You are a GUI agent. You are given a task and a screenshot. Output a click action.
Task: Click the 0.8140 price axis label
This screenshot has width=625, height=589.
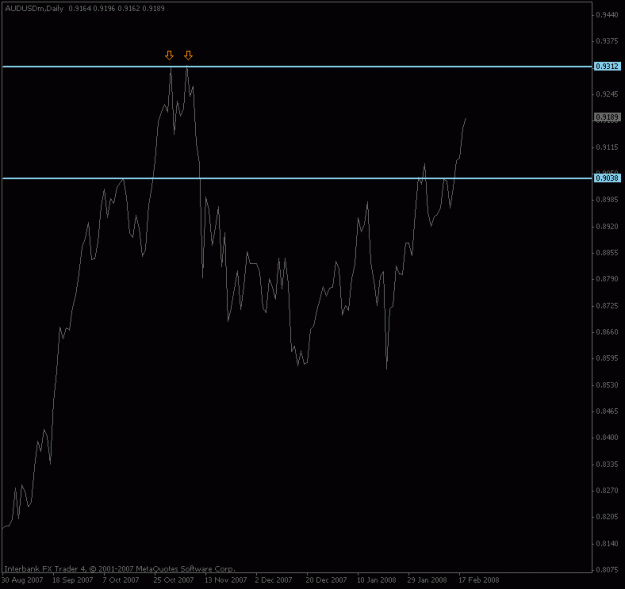pos(607,544)
